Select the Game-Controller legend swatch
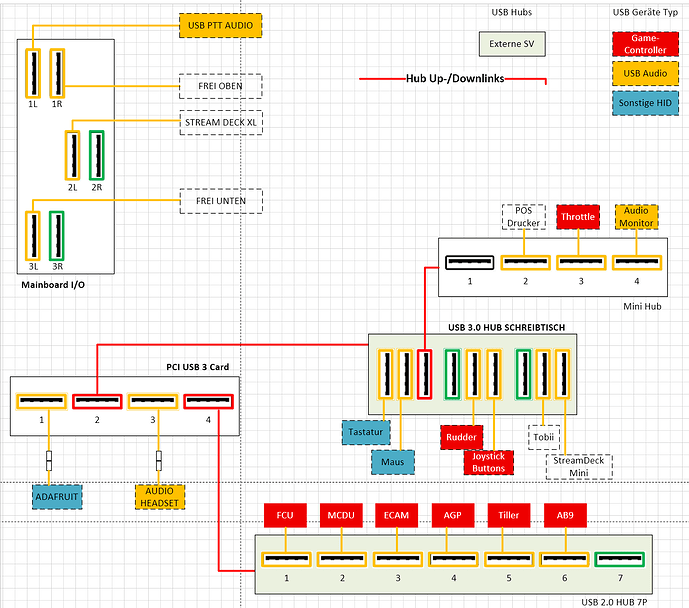Viewport: 689px width, 608px height. (x=645, y=44)
